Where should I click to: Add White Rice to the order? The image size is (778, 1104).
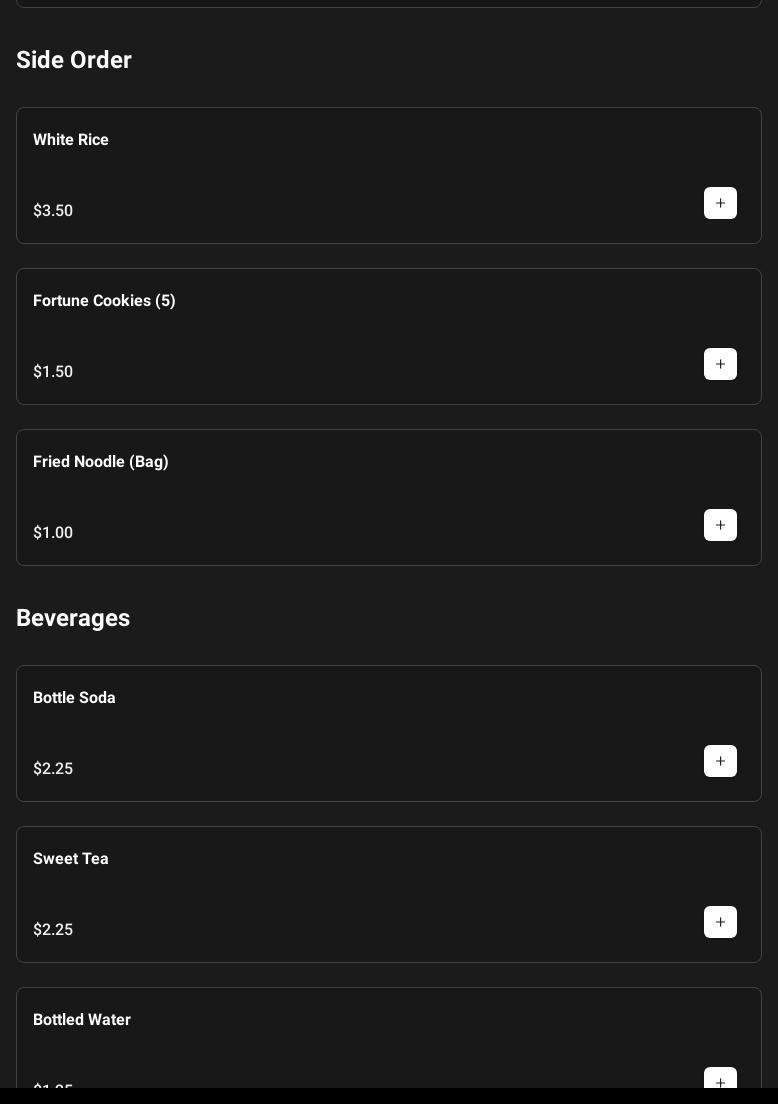coord(720,203)
